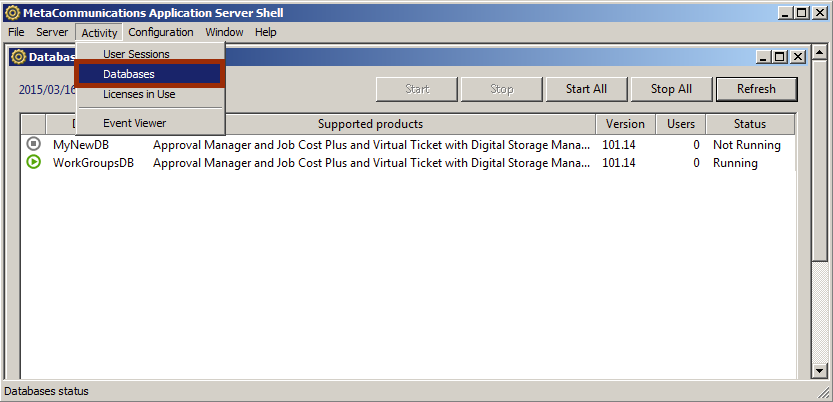
Task: Click the Databases child window gear icon
Action: pyautogui.click(x=19, y=57)
